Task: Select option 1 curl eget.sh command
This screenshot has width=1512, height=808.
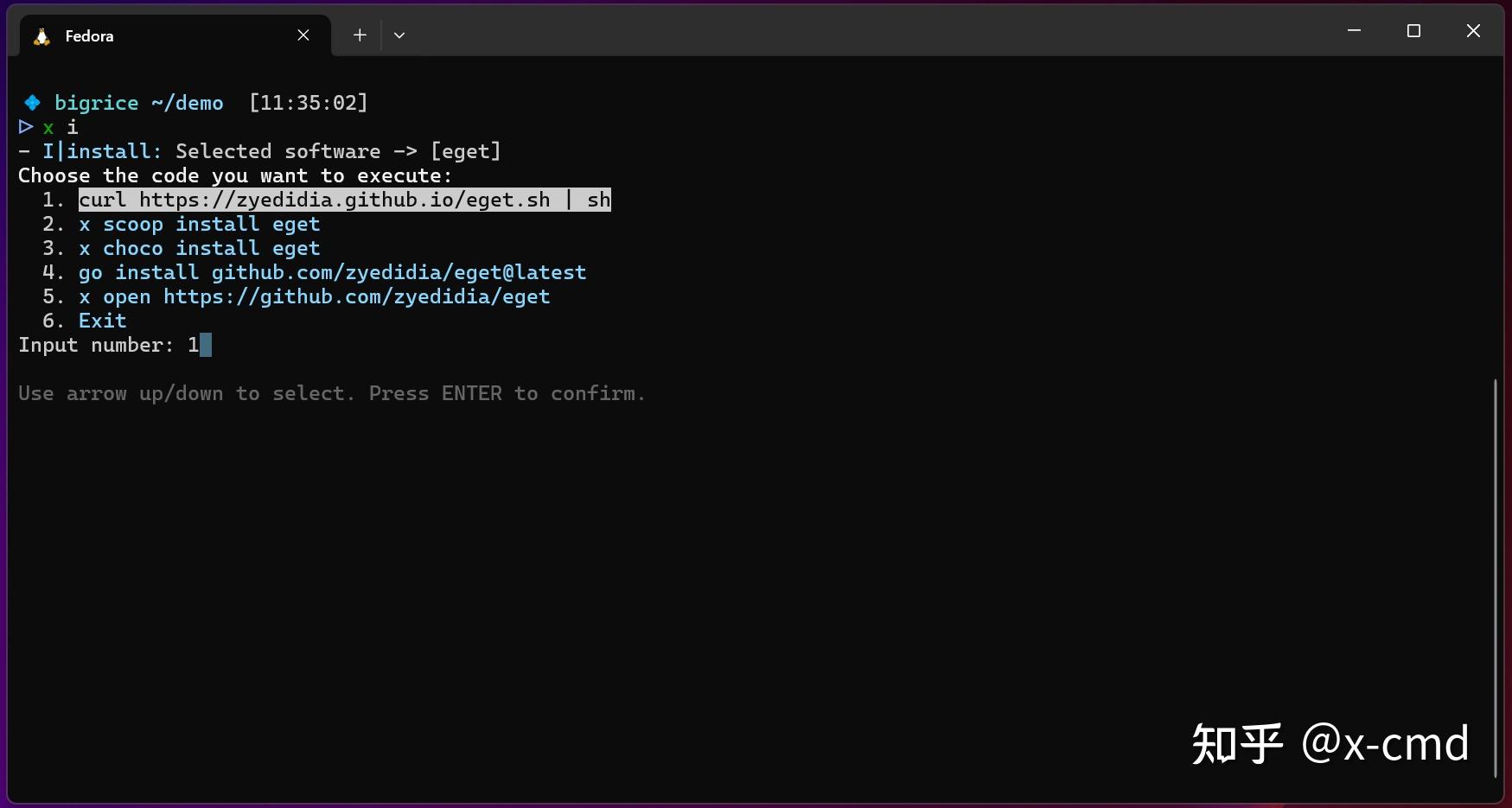Action: [344, 200]
